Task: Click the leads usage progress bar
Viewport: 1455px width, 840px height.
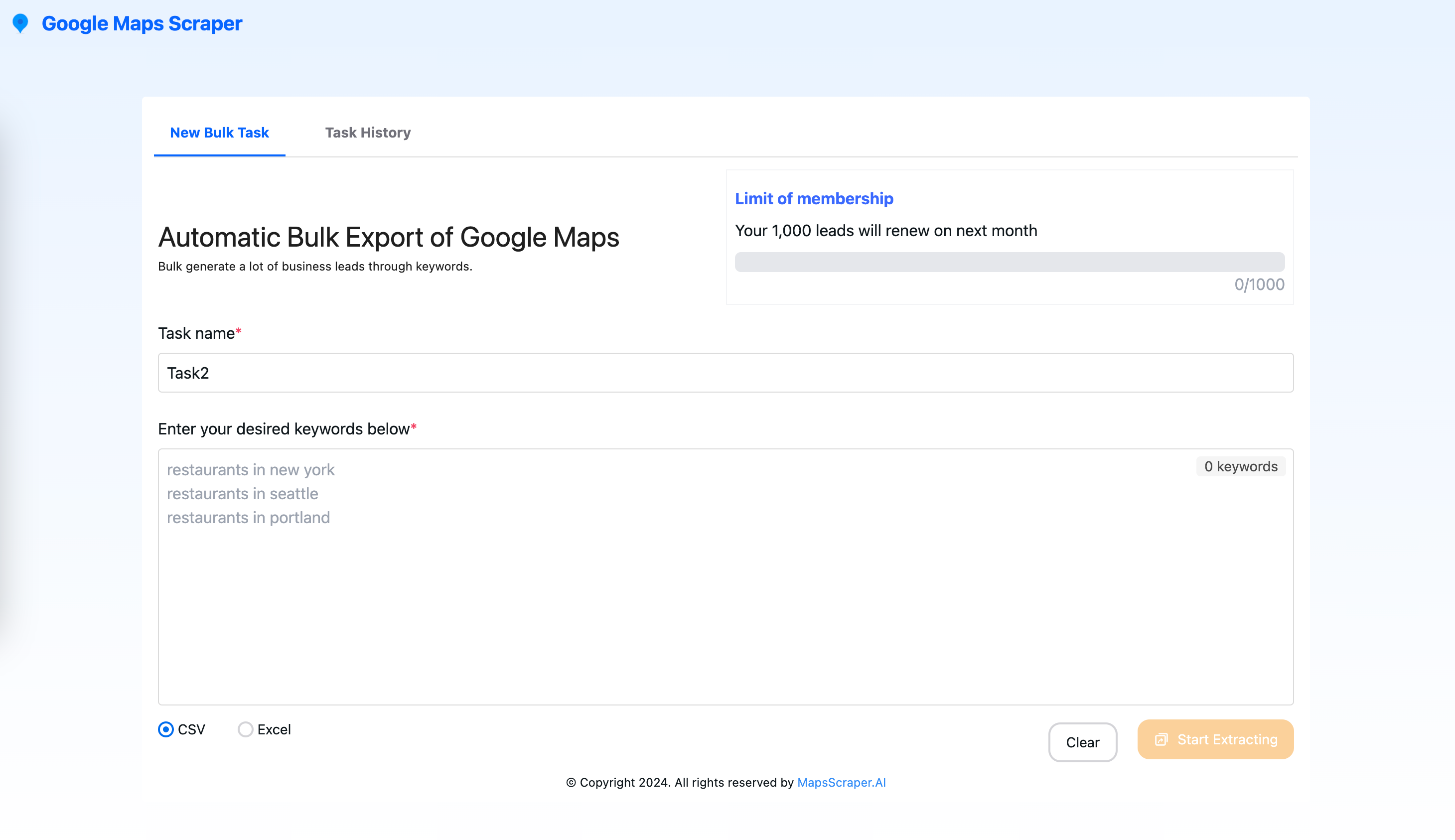Action: (1009, 262)
